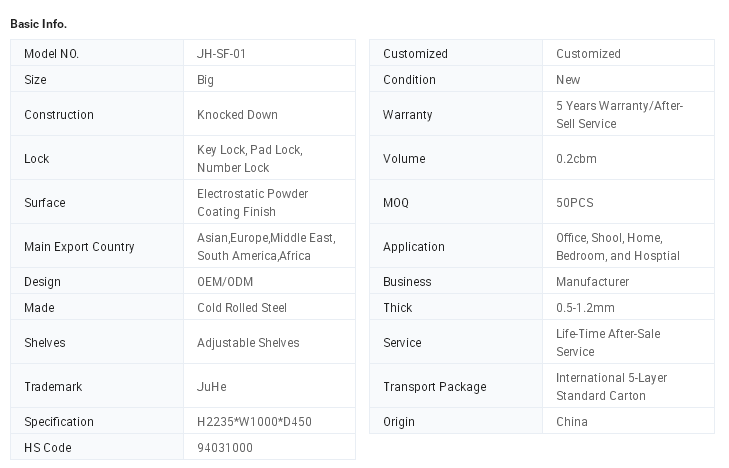Screen dimensions: 729x468
Task: Click the 0.5-1.2mm thickness value
Action: [x=585, y=308]
